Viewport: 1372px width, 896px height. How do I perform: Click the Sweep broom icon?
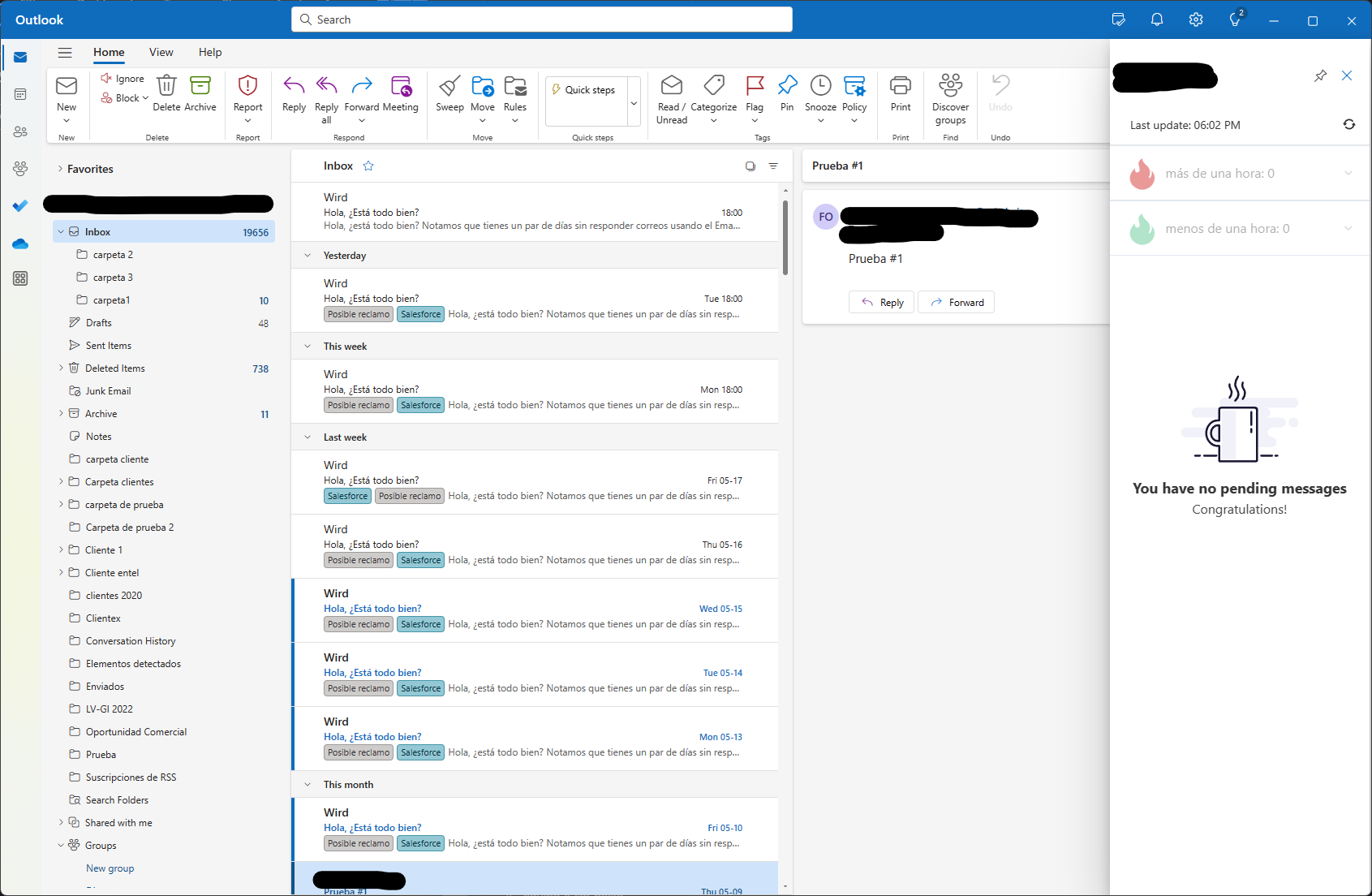[x=449, y=85]
